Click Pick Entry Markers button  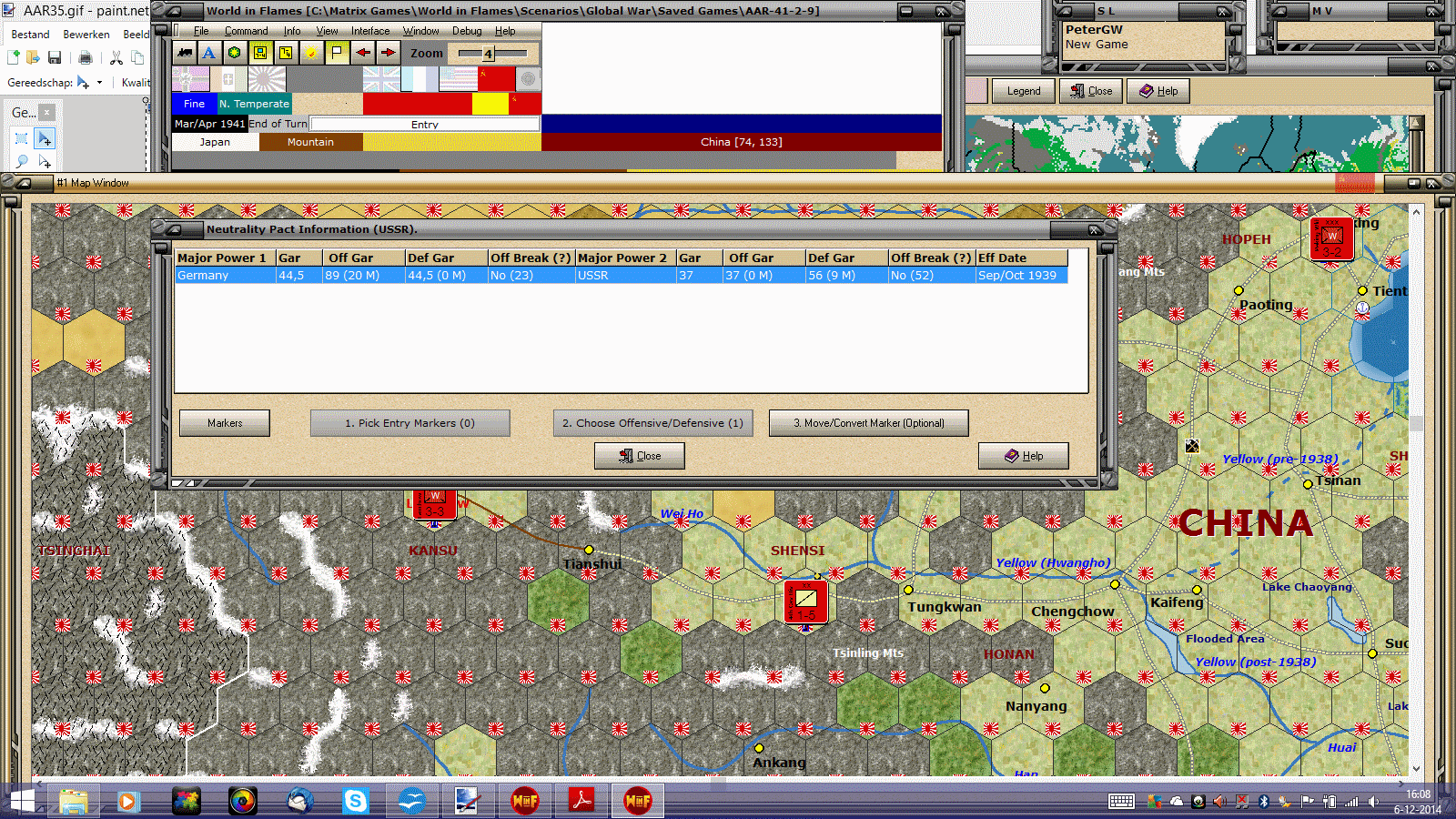(x=409, y=423)
